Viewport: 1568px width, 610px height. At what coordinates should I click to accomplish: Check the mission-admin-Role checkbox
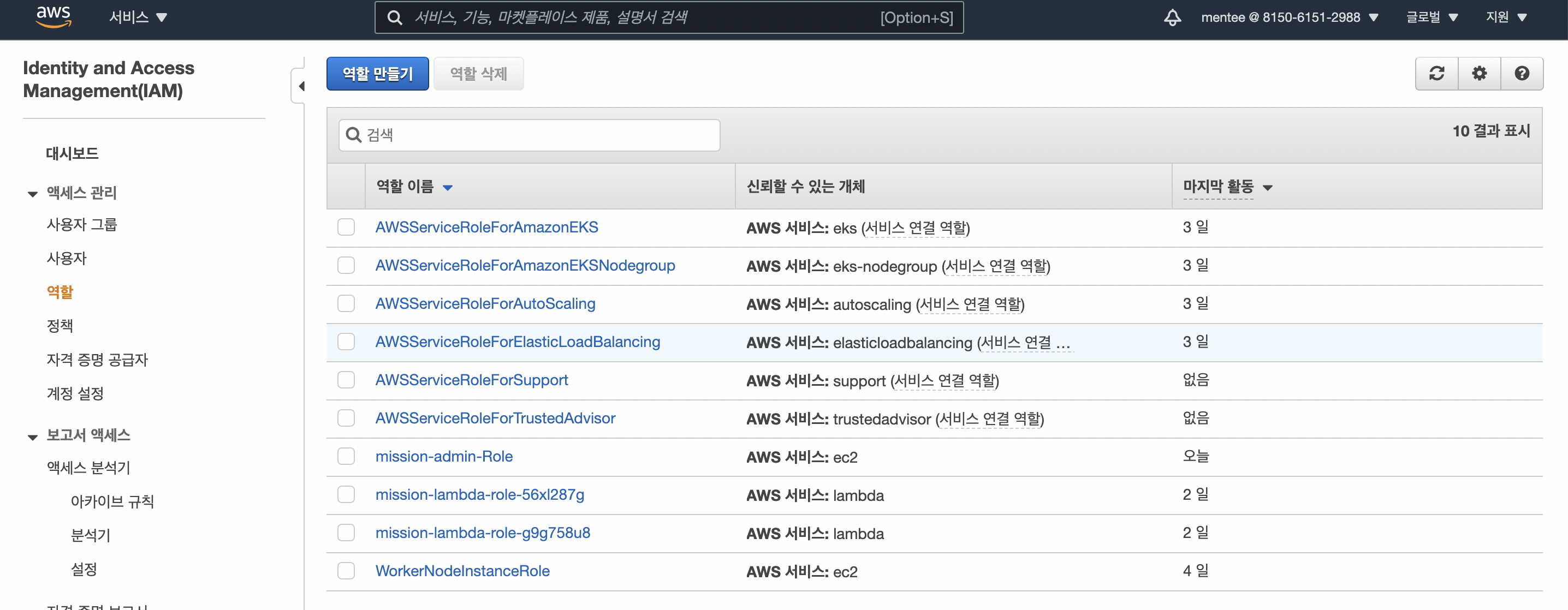point(346,457)
